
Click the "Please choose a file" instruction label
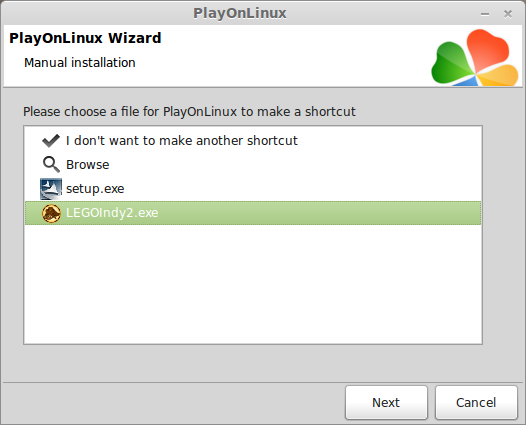coord(189,112)
